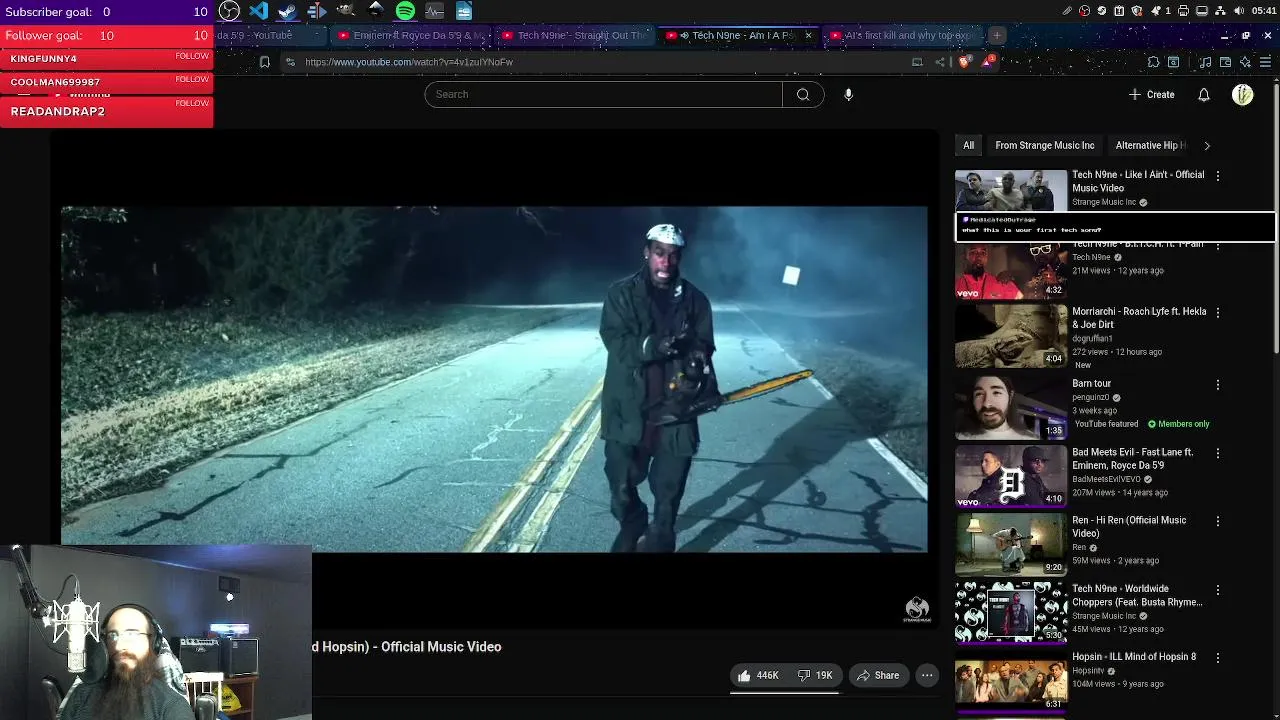
Task: Open Spotify from the top panel
Action: (405, 11)
